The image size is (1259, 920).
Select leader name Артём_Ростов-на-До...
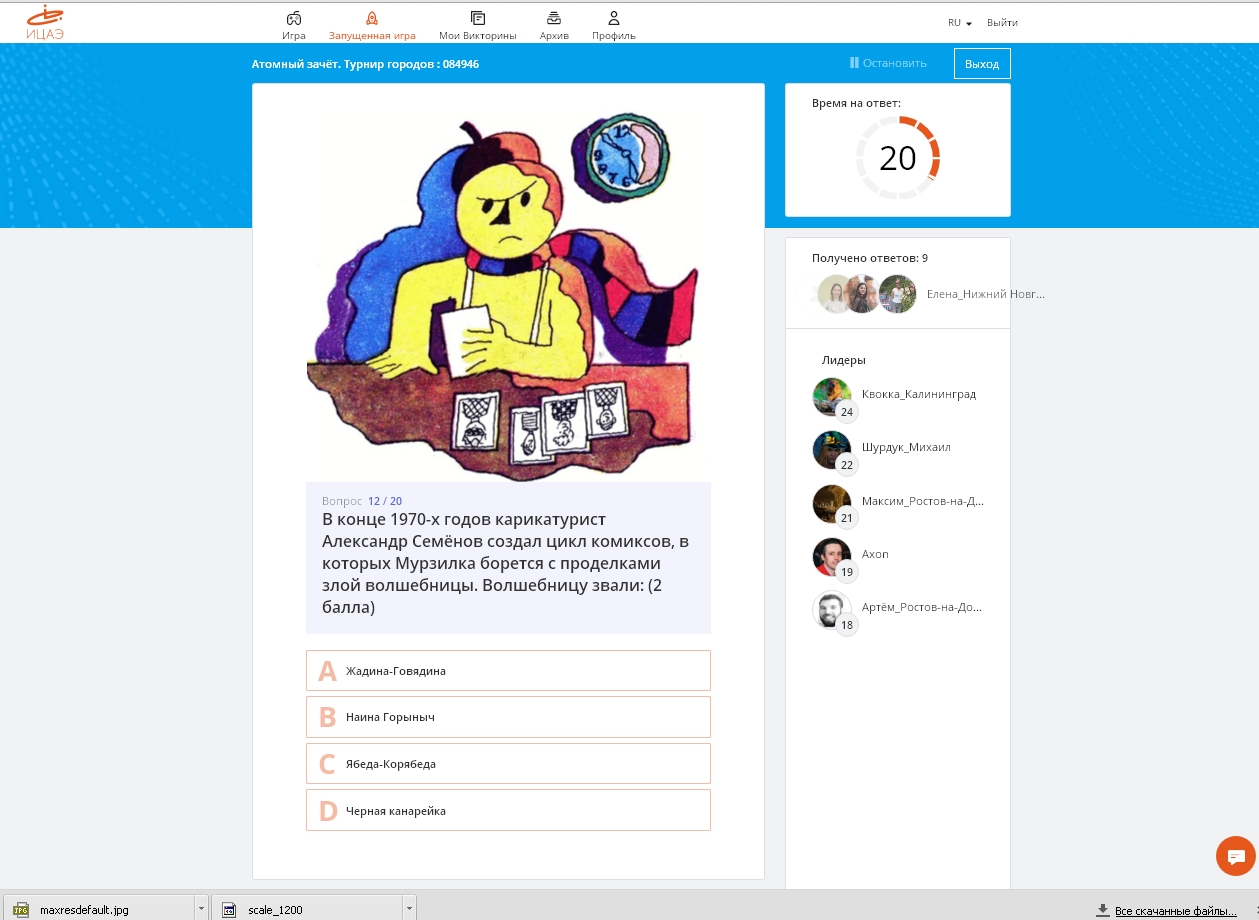coord(922,607)
